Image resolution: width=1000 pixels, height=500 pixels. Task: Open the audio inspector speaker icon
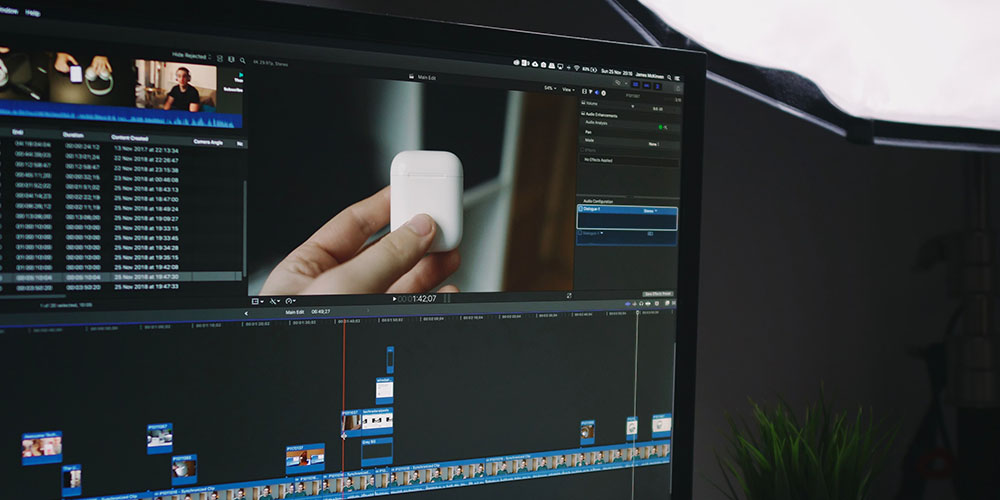pyautogui.click(x=597, y=93)
